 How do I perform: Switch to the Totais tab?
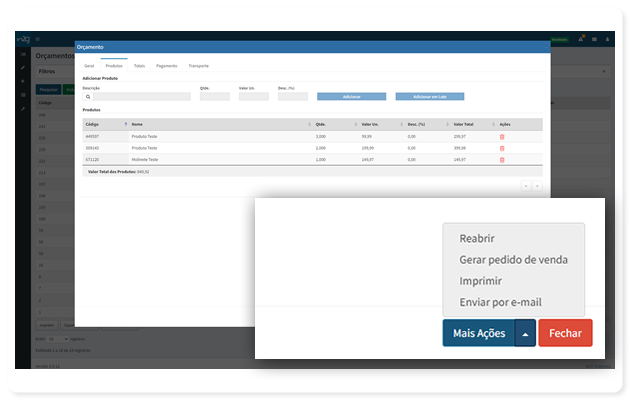(139, 66)
